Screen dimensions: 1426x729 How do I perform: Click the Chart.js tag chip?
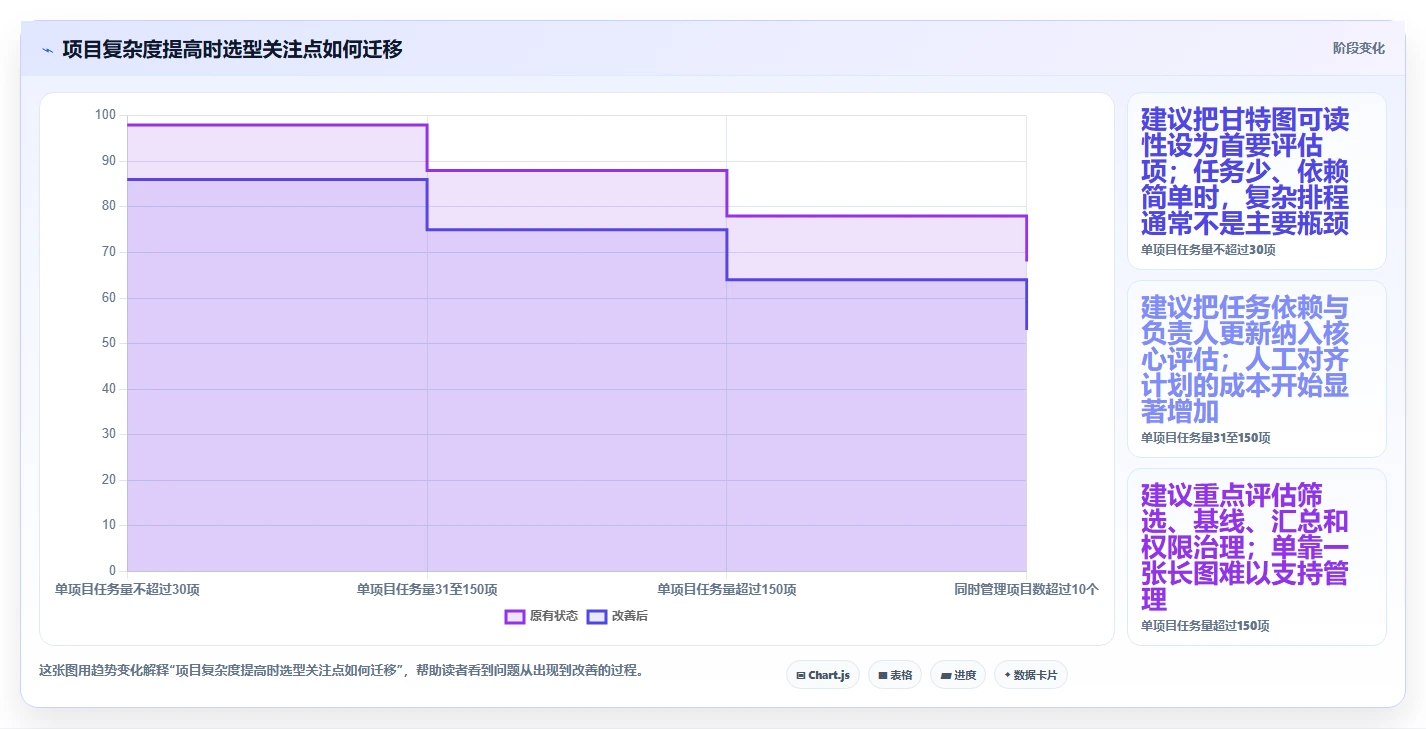click(823, 675)
